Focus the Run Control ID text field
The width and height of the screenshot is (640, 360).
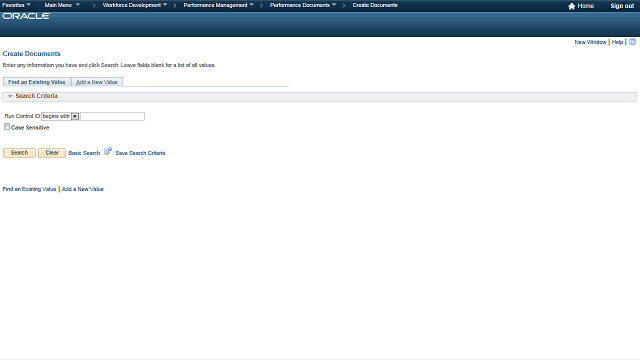click(112, 116)
